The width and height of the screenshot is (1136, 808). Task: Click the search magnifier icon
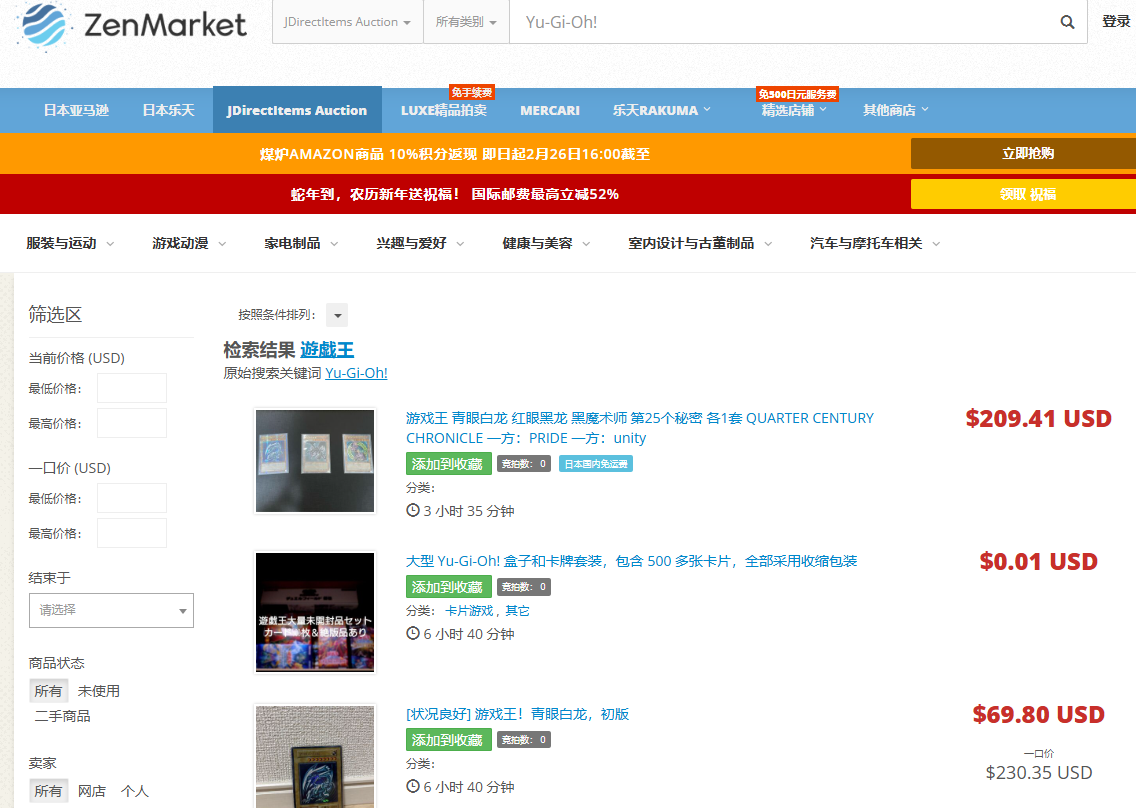[1066, 22]
